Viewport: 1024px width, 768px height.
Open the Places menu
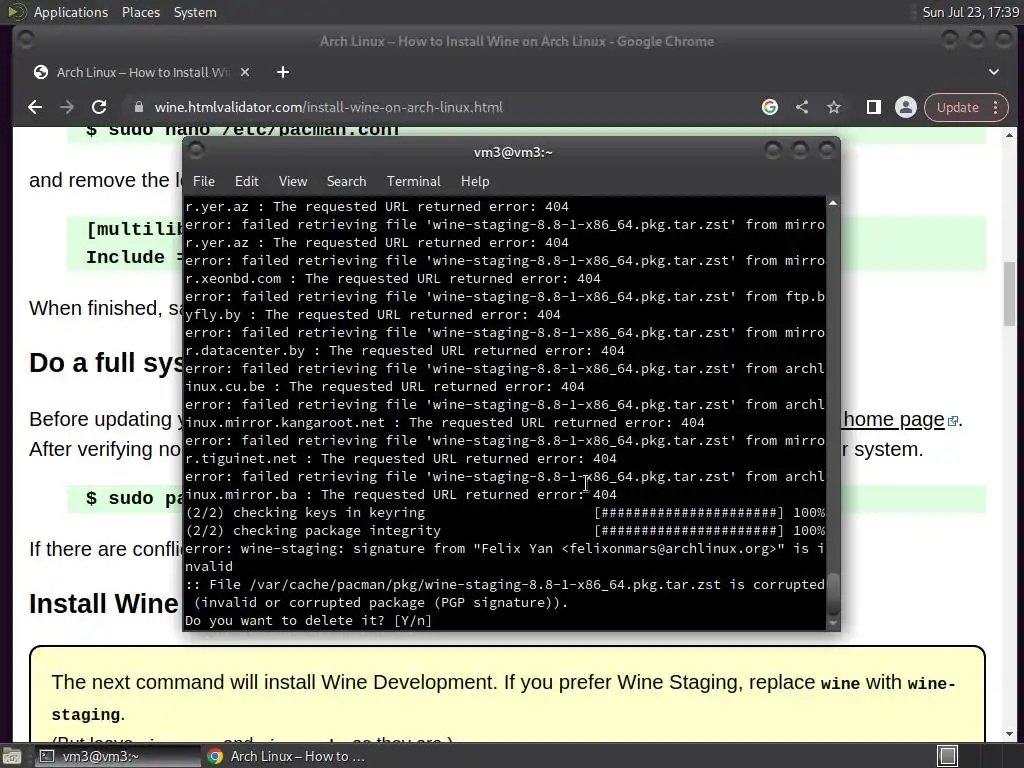point(140,12)
